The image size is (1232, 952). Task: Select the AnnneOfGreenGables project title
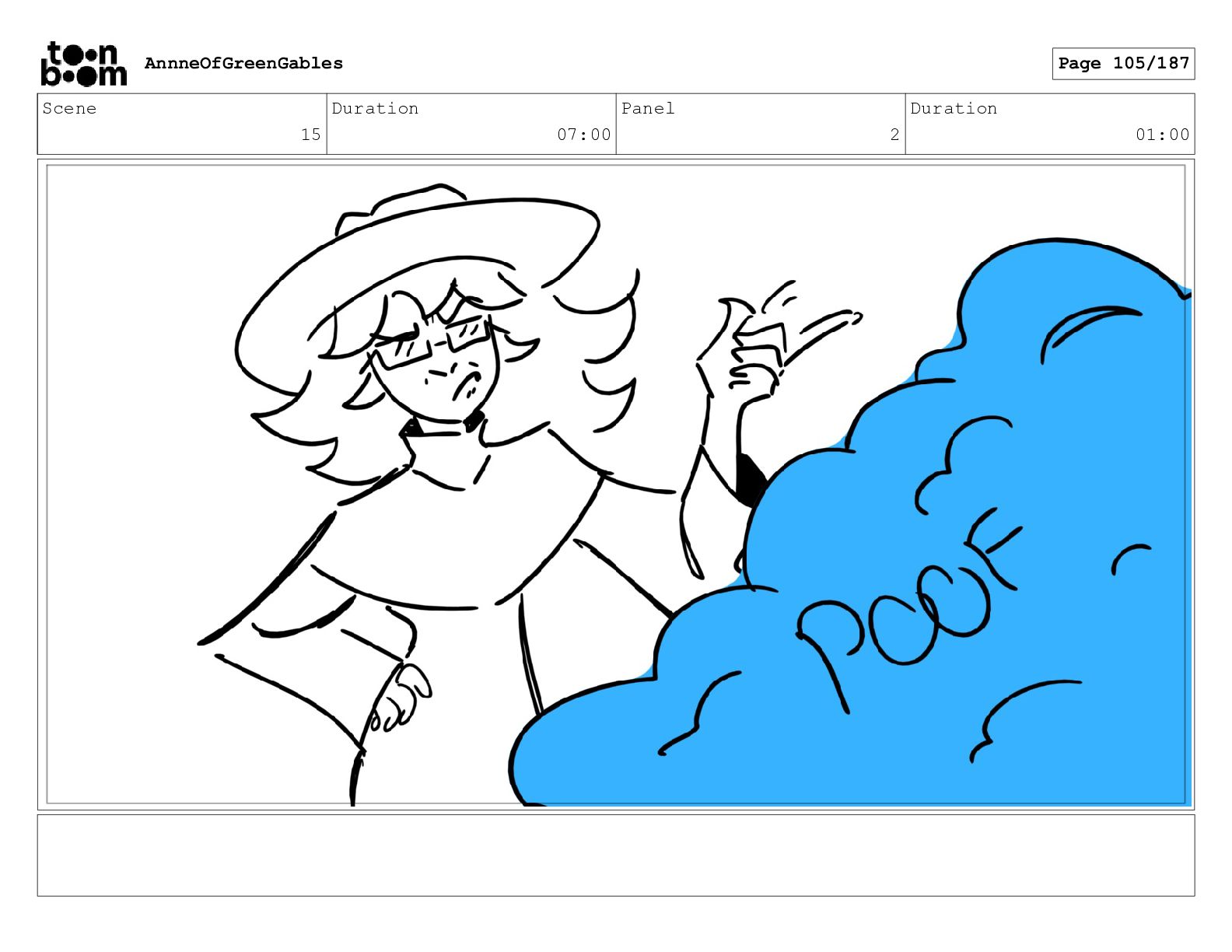[243, 63]
